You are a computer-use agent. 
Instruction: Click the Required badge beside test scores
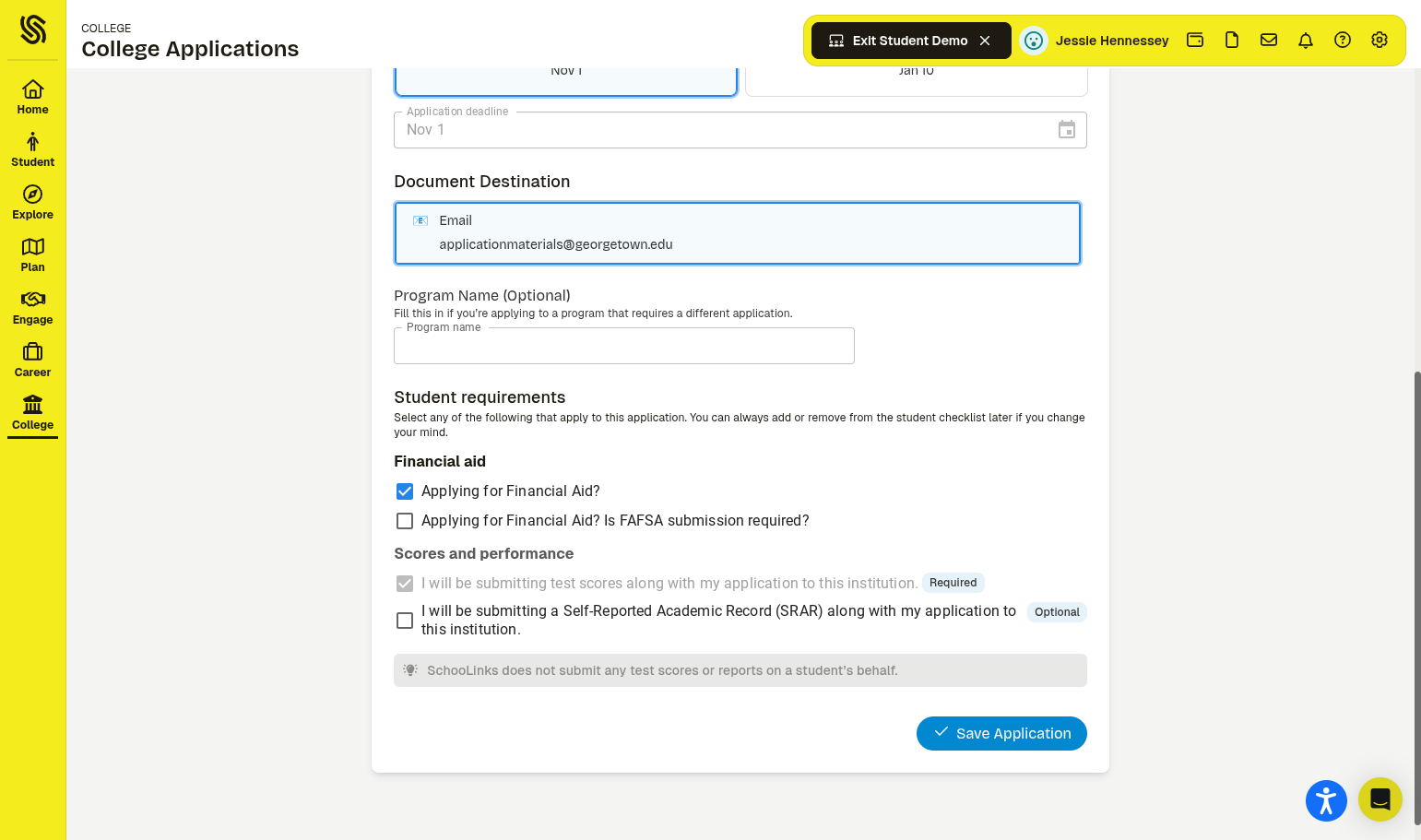pyautogui.click(x=953, y=583)
